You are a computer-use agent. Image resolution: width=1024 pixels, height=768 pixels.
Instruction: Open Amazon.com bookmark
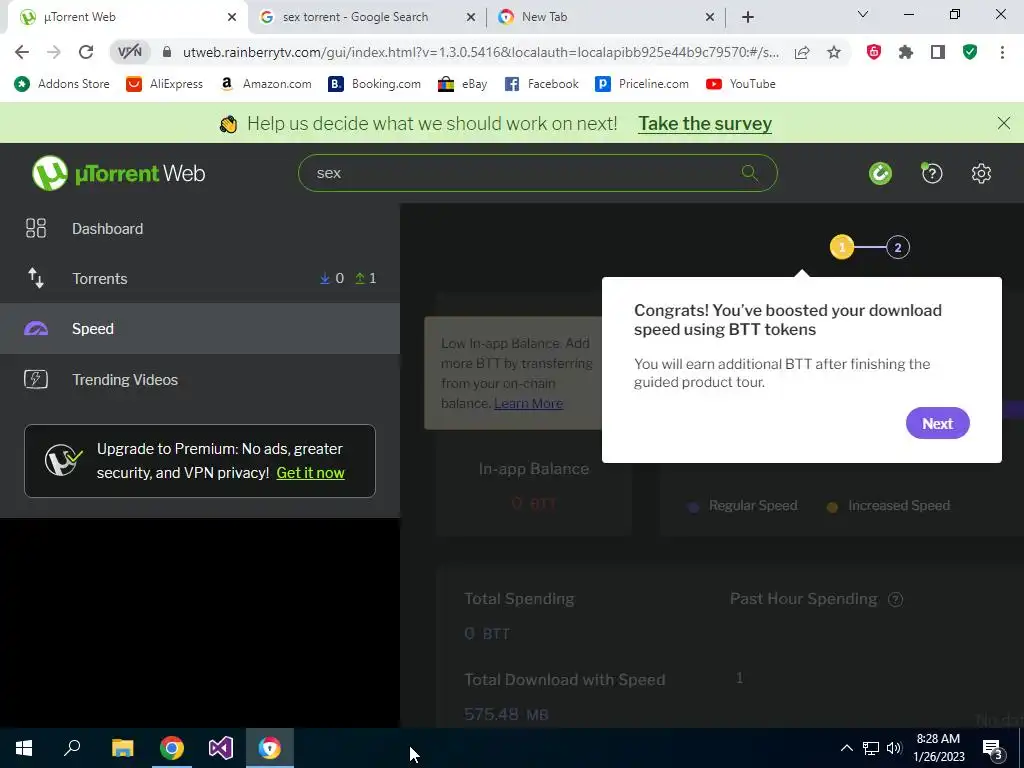(x=265, y=84)
